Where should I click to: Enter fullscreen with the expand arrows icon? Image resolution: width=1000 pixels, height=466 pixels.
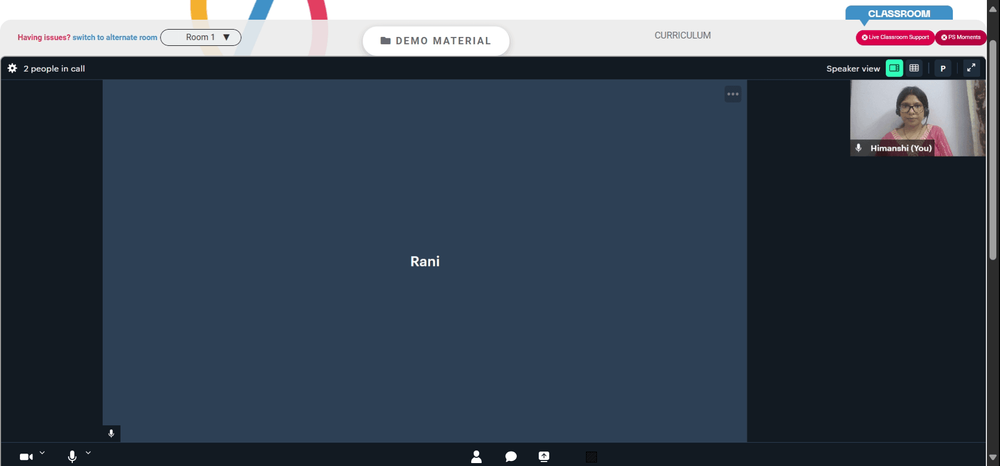click(971, 68)
